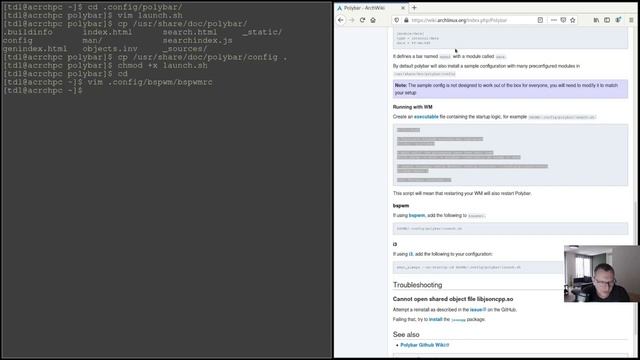Click the 'See also' heading
The image size is (640, 360).
406,334
